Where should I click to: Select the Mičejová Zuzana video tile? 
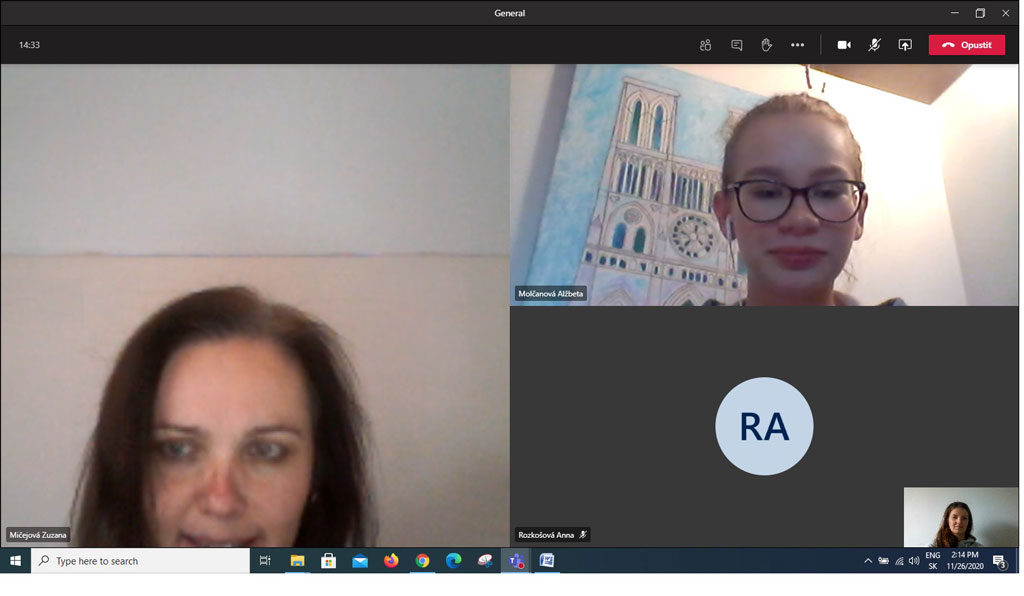pos(255,306)
